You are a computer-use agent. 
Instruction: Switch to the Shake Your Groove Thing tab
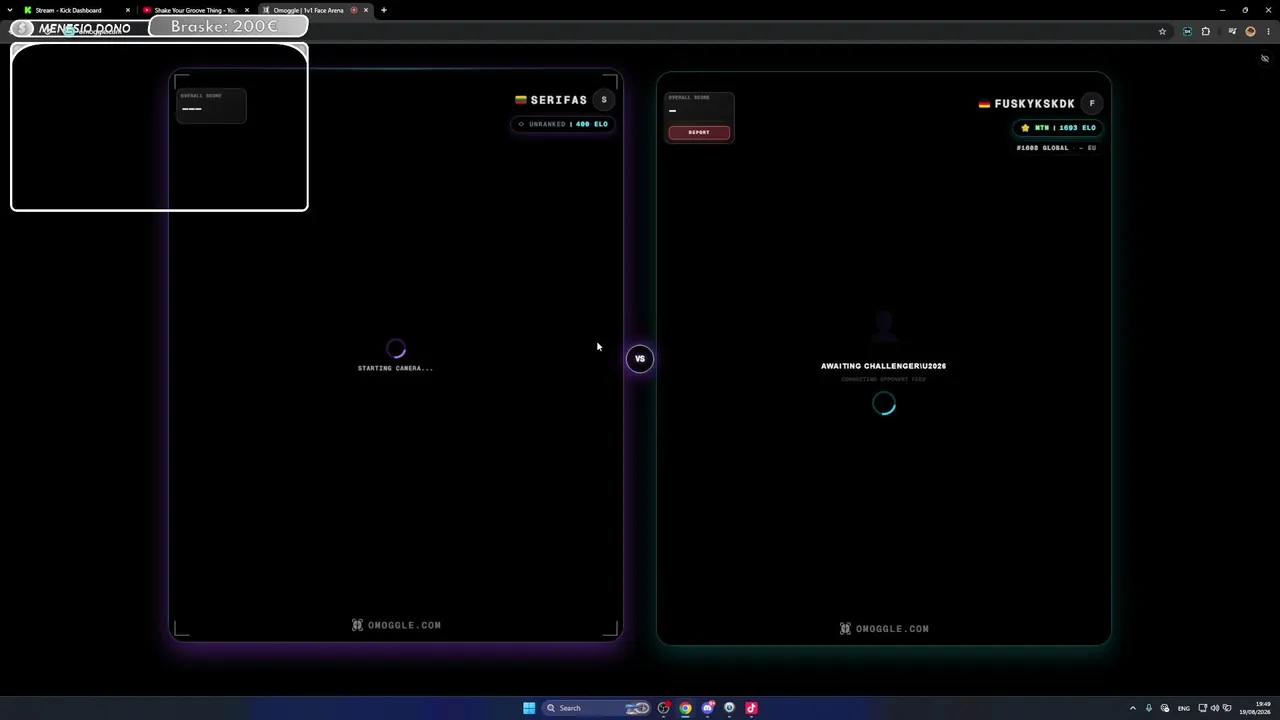pos(196,10)
